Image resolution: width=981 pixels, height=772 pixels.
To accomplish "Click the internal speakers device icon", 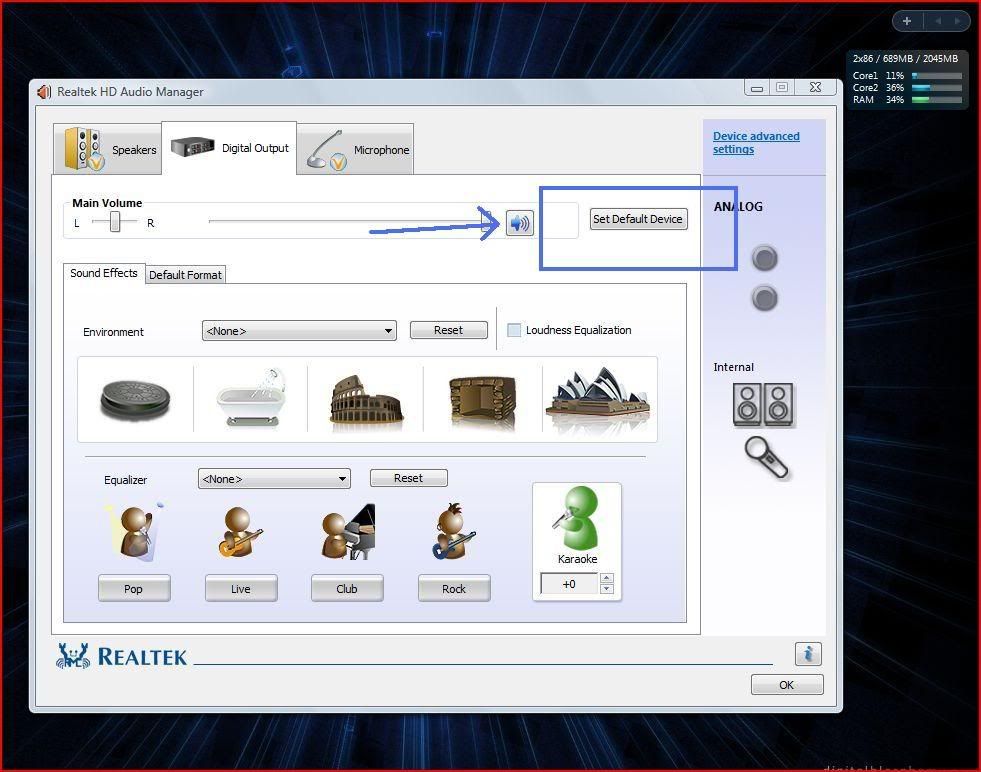I will coord(763,405).
